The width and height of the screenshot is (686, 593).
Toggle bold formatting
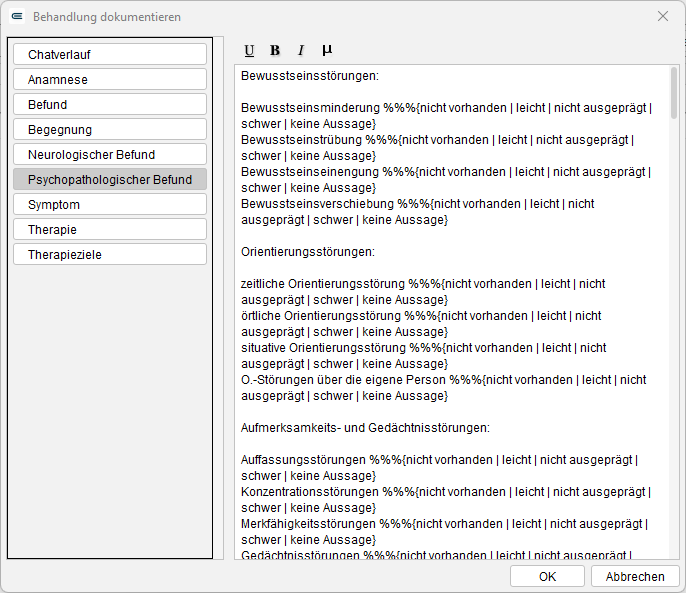pos(275,51)
